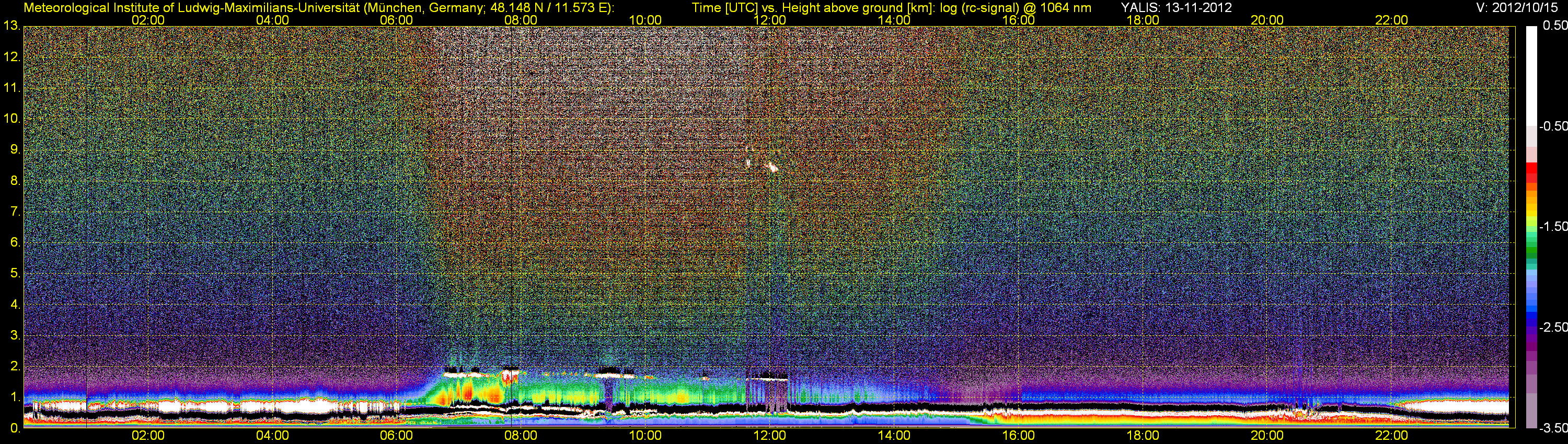The image size is (1568, 444).
Task: Click the top axis '06:00' time label
Action: pos(396,20)
